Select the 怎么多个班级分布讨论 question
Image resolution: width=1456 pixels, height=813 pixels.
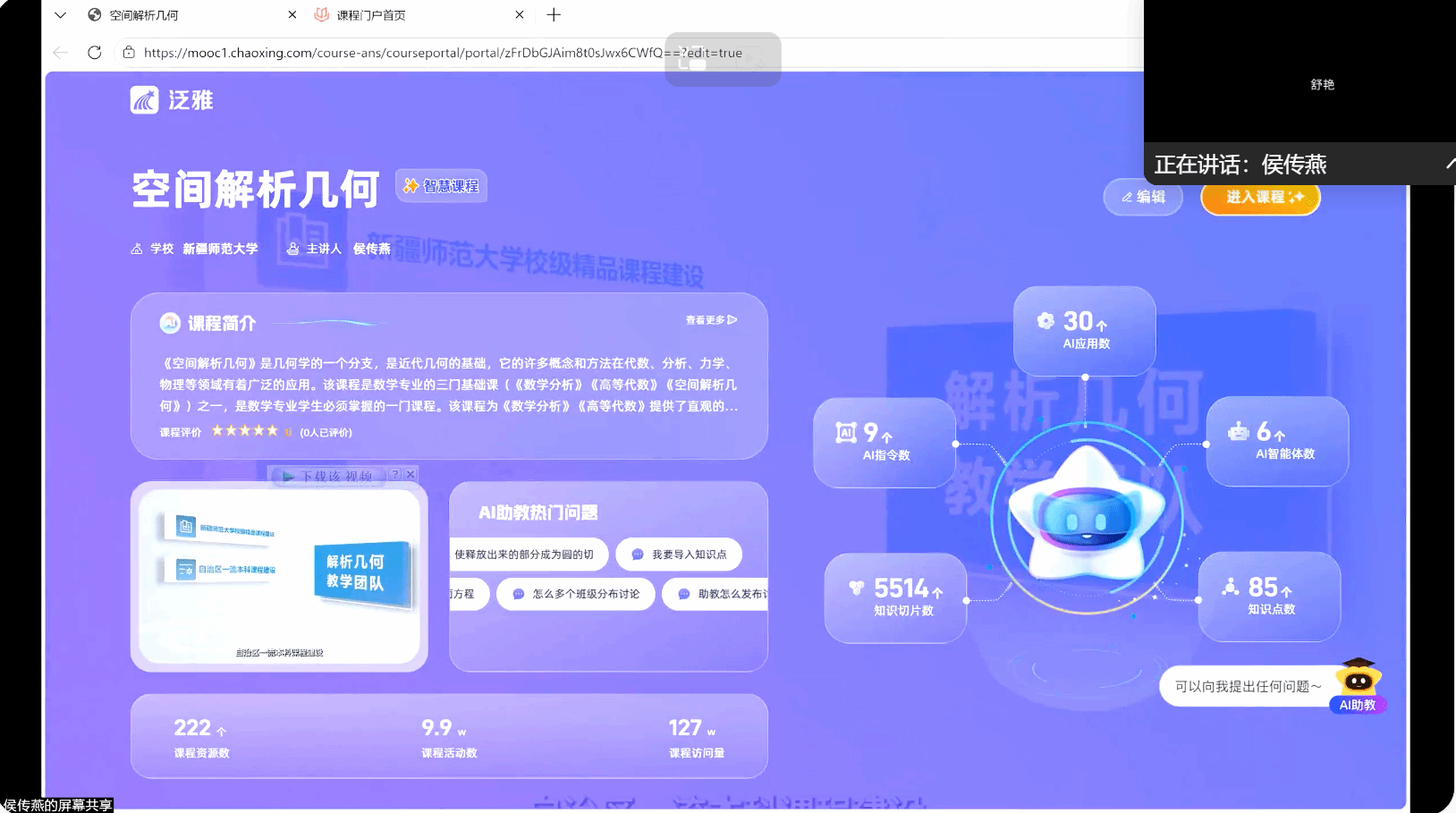pyautogui.click(x=576, y=594)
